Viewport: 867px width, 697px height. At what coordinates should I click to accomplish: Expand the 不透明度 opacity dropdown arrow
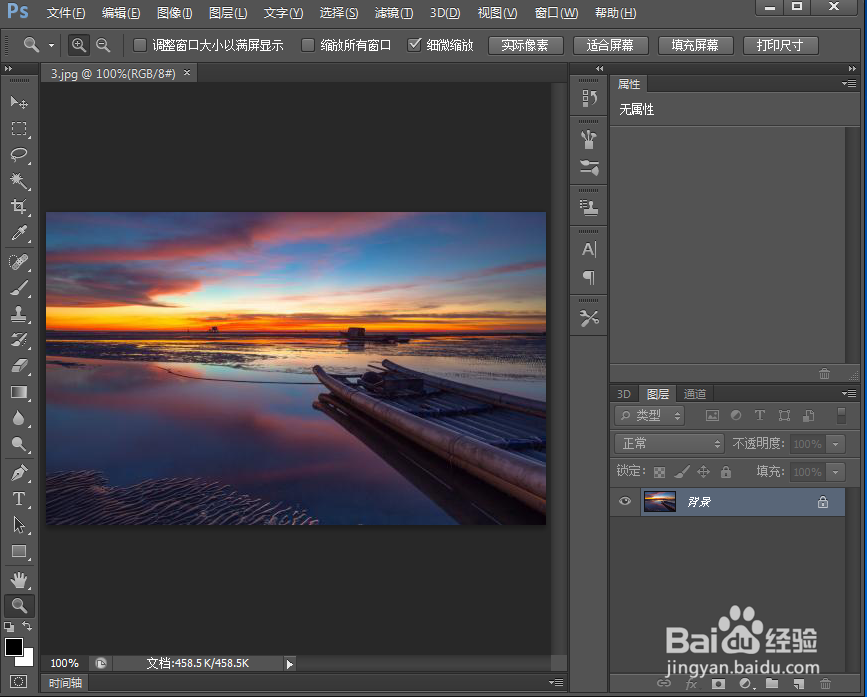[x=835, y=444]
